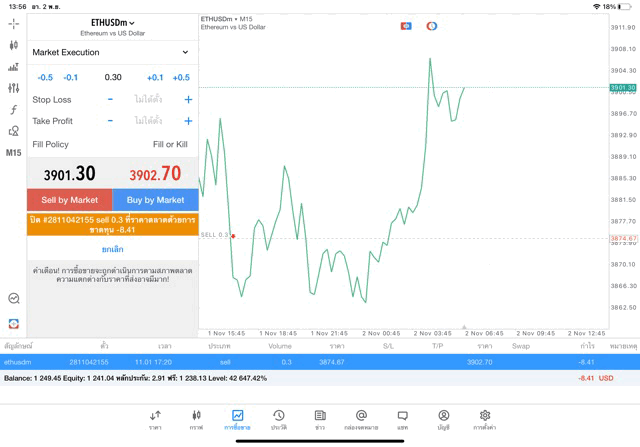Open chart settings sliders icon
Screen dimensions: 640x447
[x=13, y=88]
